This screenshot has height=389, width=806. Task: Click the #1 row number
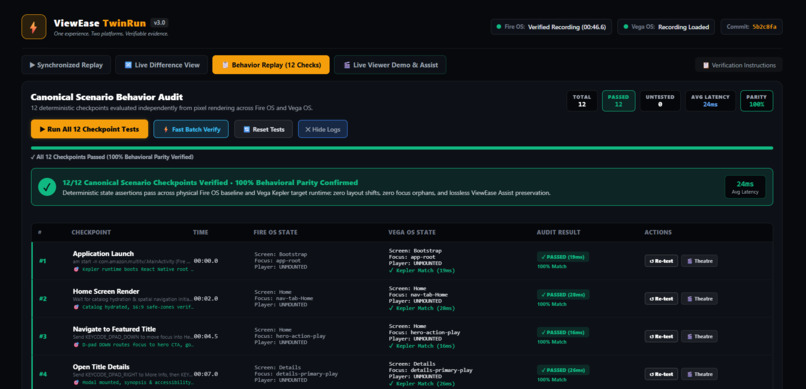(43, 261)
